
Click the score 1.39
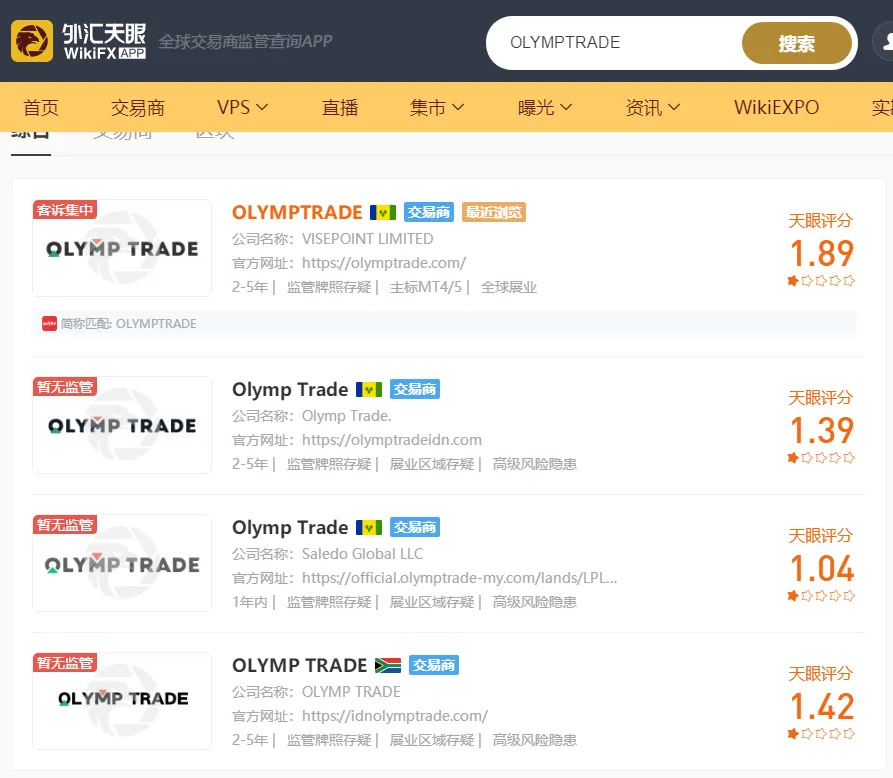point(822,430)
